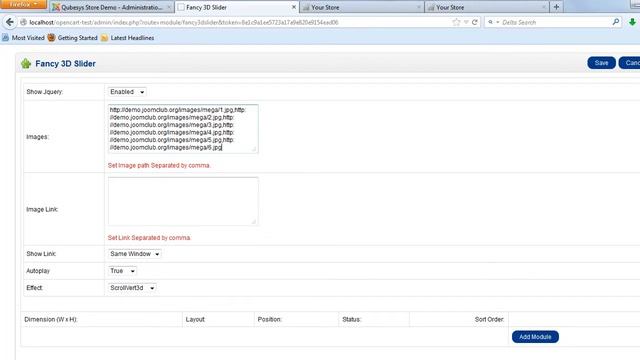Open the Getting Started bookmark

coord(72,38)
